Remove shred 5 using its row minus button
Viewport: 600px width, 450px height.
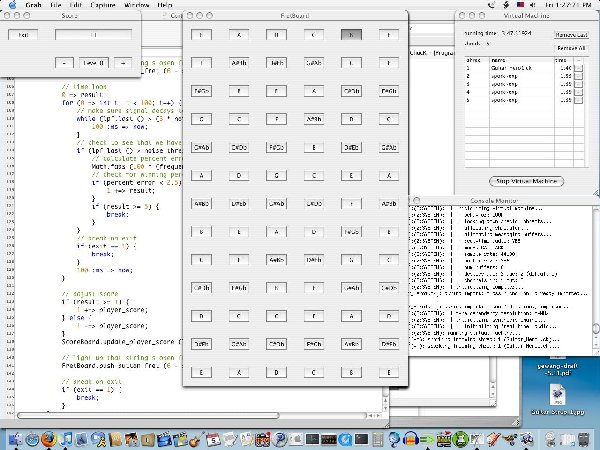579,100
